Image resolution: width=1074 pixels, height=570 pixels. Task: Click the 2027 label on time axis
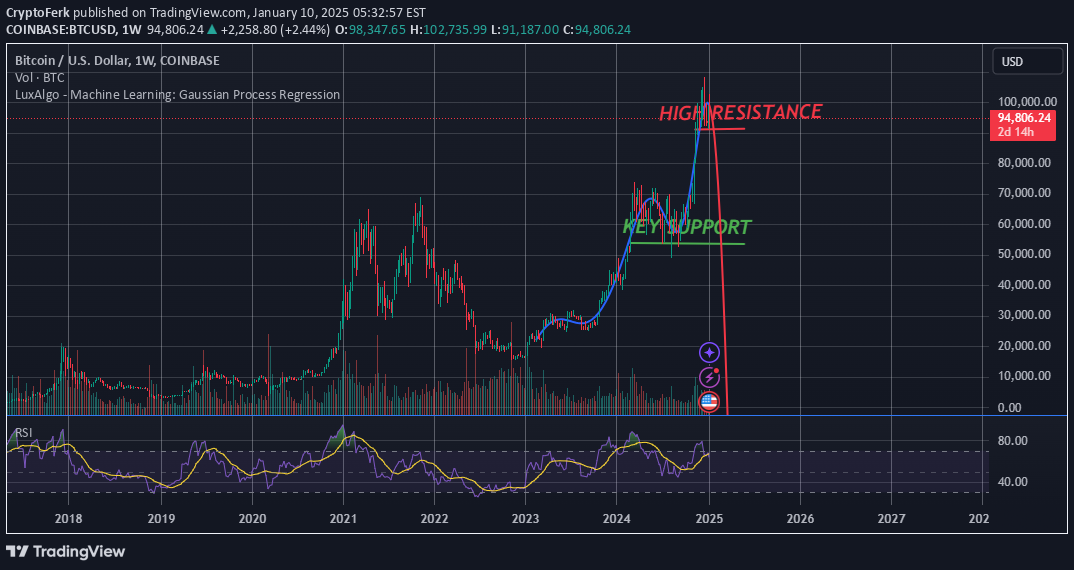(x=891, y=519)
